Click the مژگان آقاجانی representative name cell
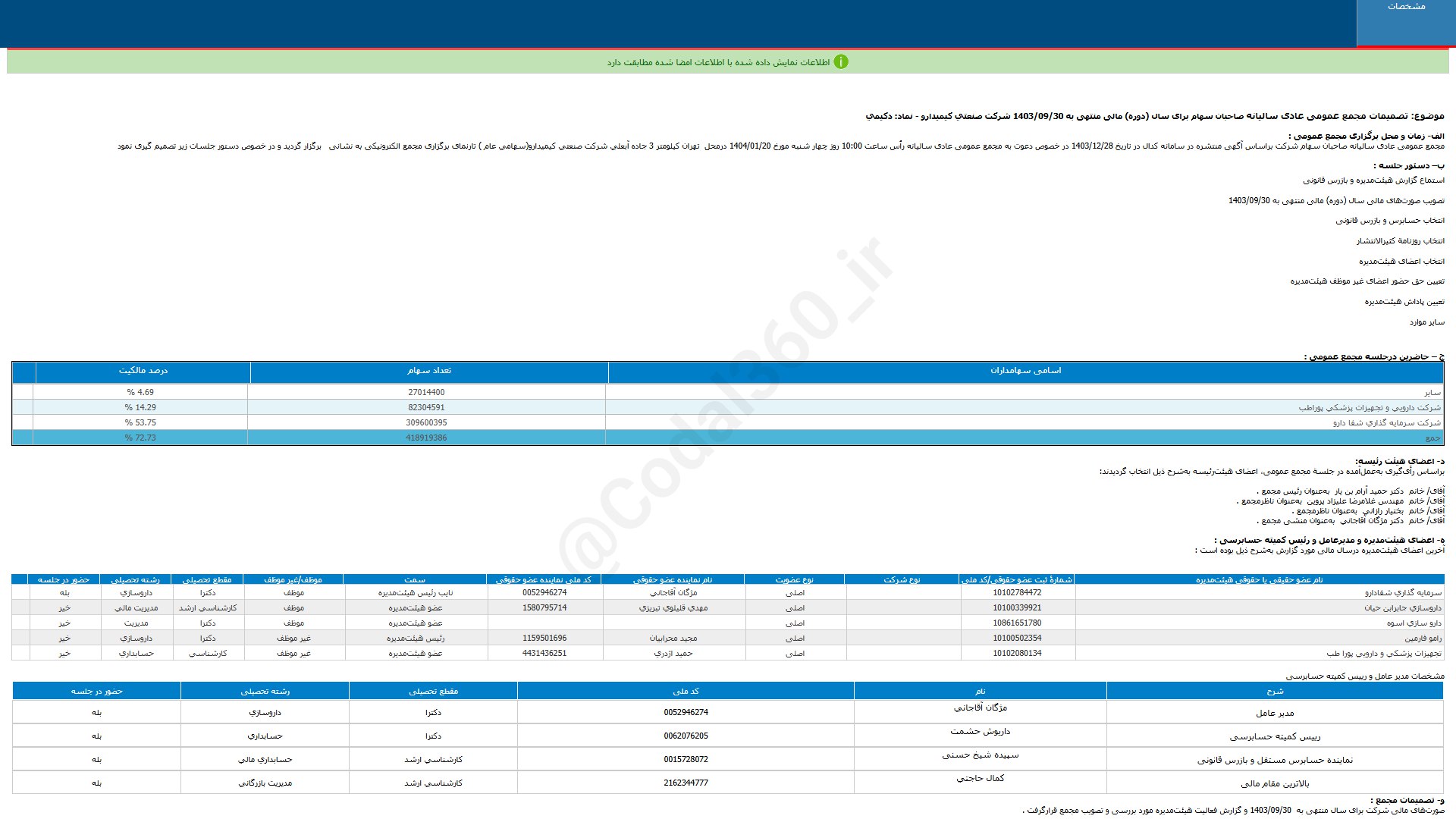 [x=673, y=593]
